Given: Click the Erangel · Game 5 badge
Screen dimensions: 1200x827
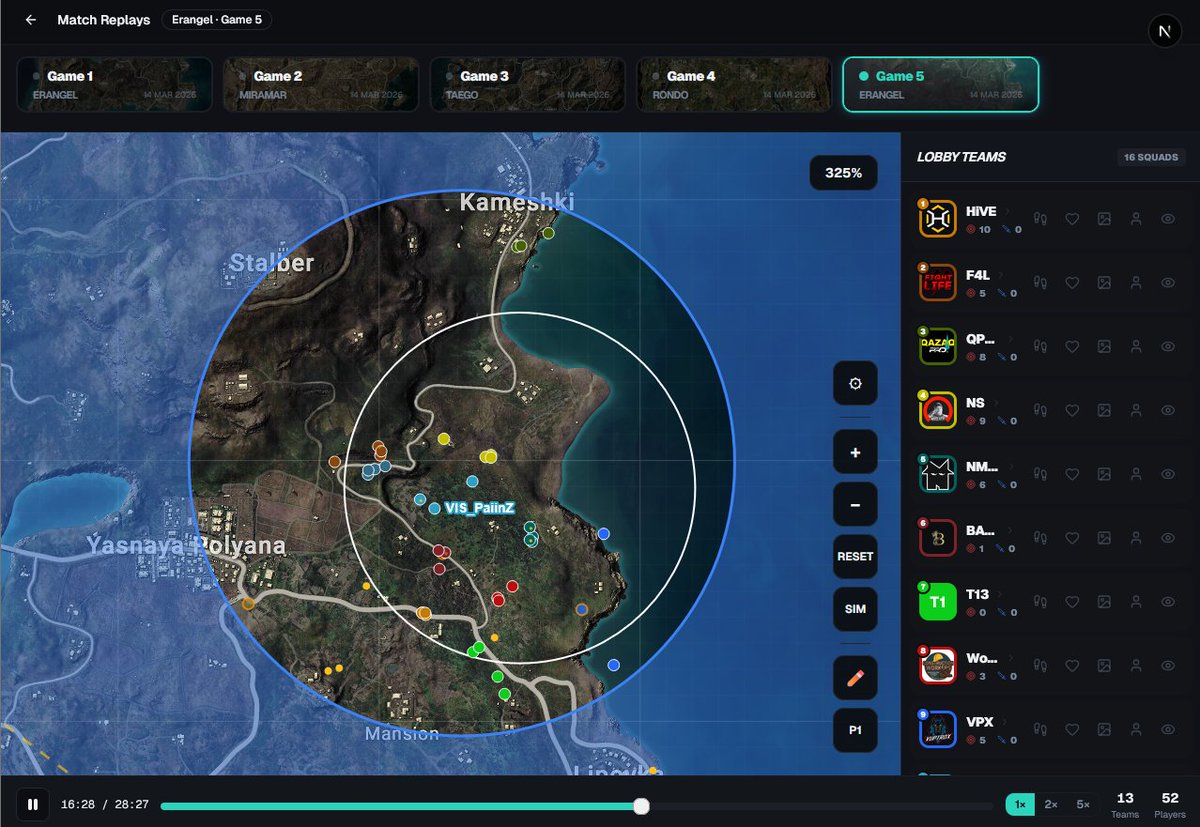Looking at the screenshot, I should pos(217,20).
